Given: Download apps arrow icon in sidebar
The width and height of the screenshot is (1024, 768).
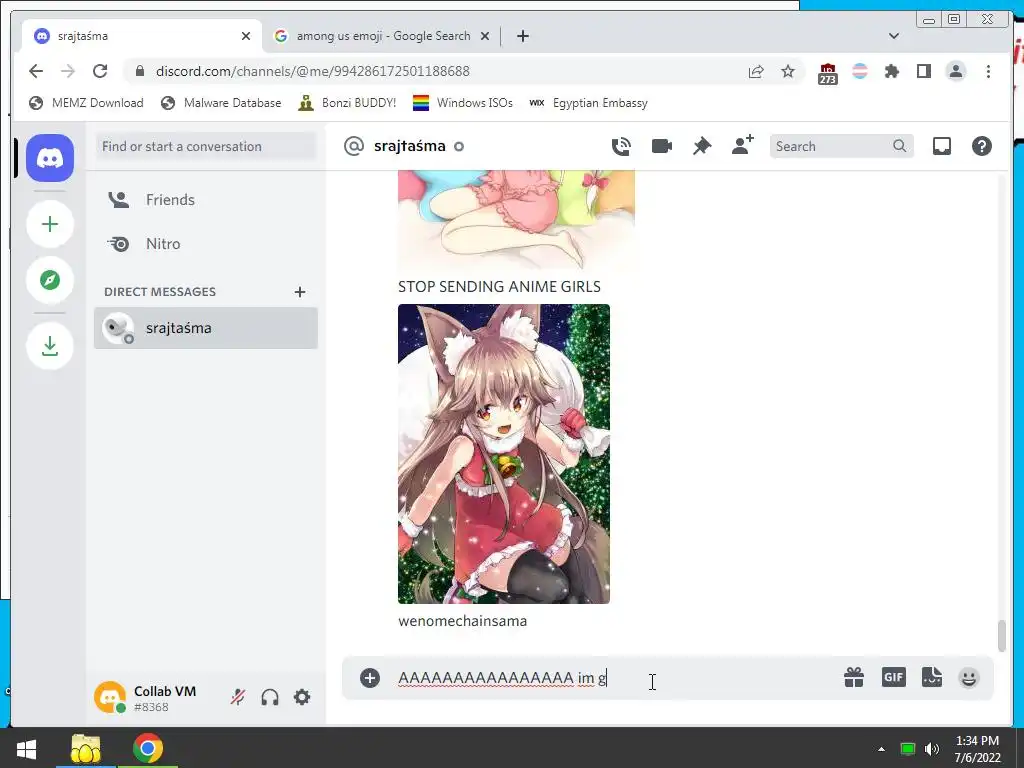Looking at the screenshot, I should tap(50, 345).
